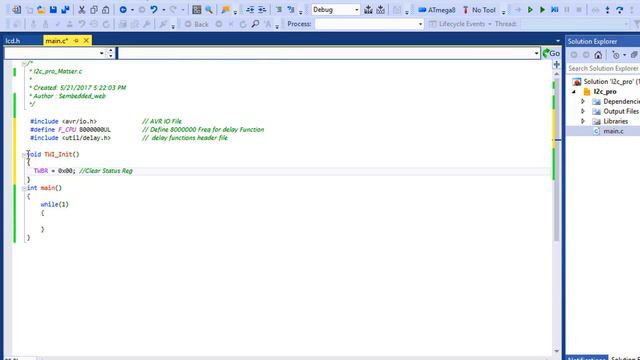Image resolution: width=640 pixels, height=360 pixels.
Task: Open the undo history dropdown arrow
Action: click(x=164, y=10)
